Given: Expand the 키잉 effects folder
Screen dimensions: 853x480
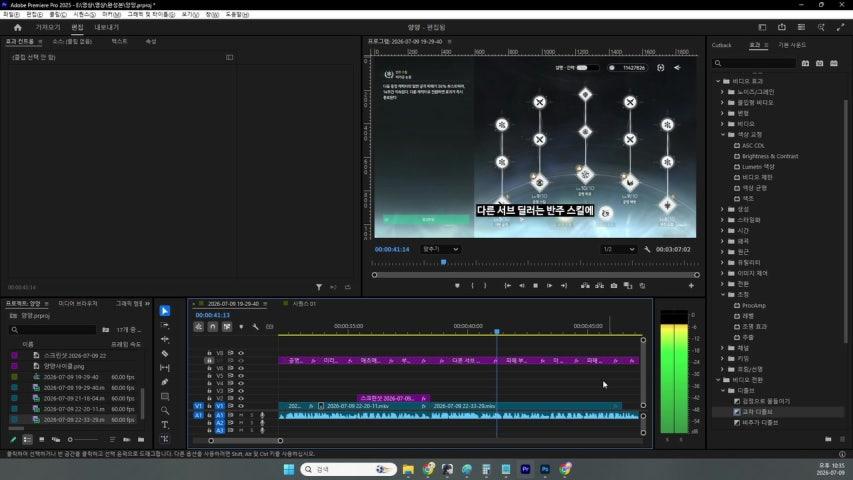Looking at the screenshot, I should 722,359.
